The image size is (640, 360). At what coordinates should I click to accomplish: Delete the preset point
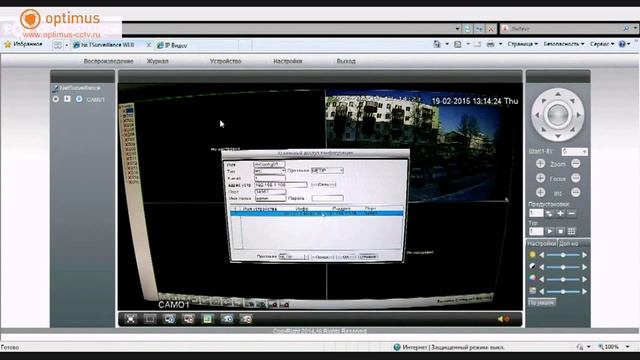(571, 213)
